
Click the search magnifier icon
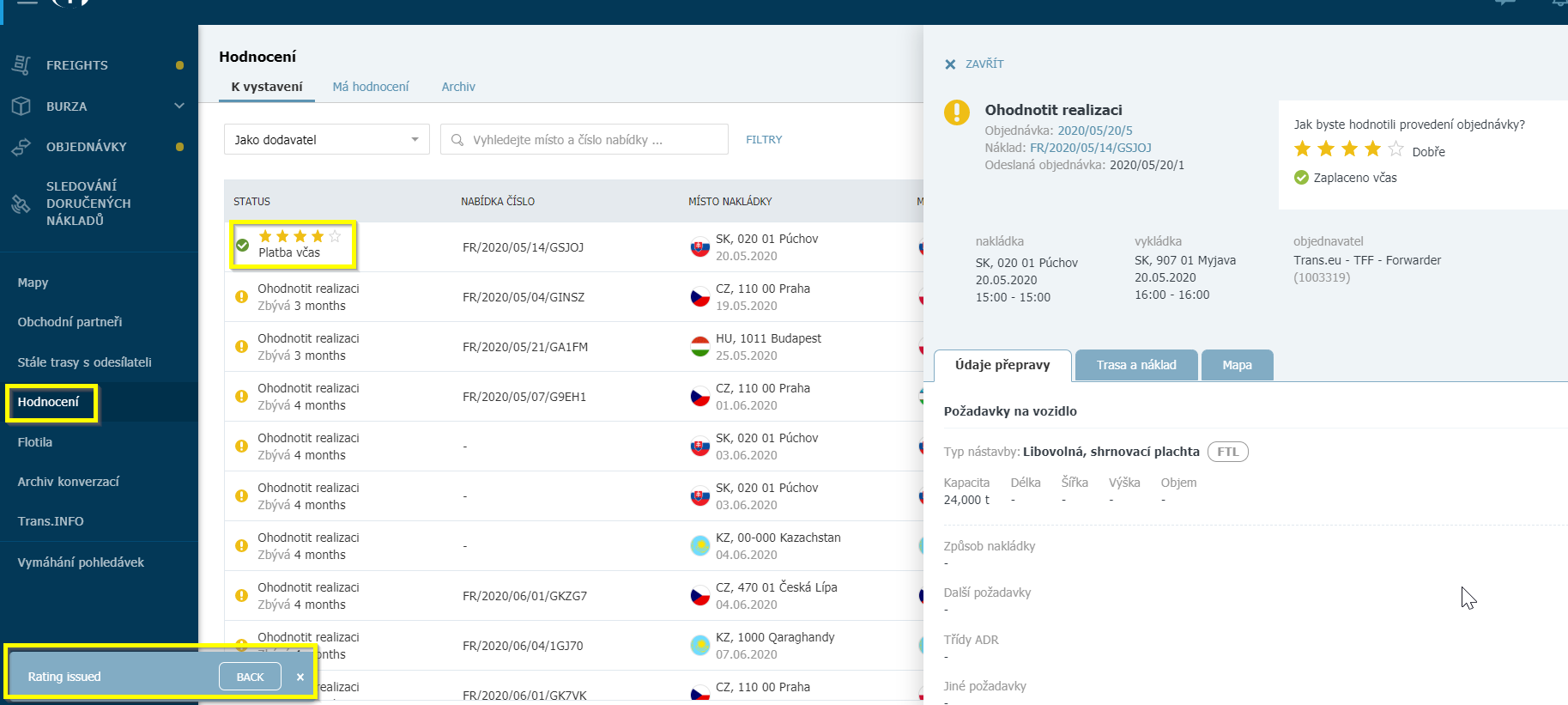click(x=457, y=140)
